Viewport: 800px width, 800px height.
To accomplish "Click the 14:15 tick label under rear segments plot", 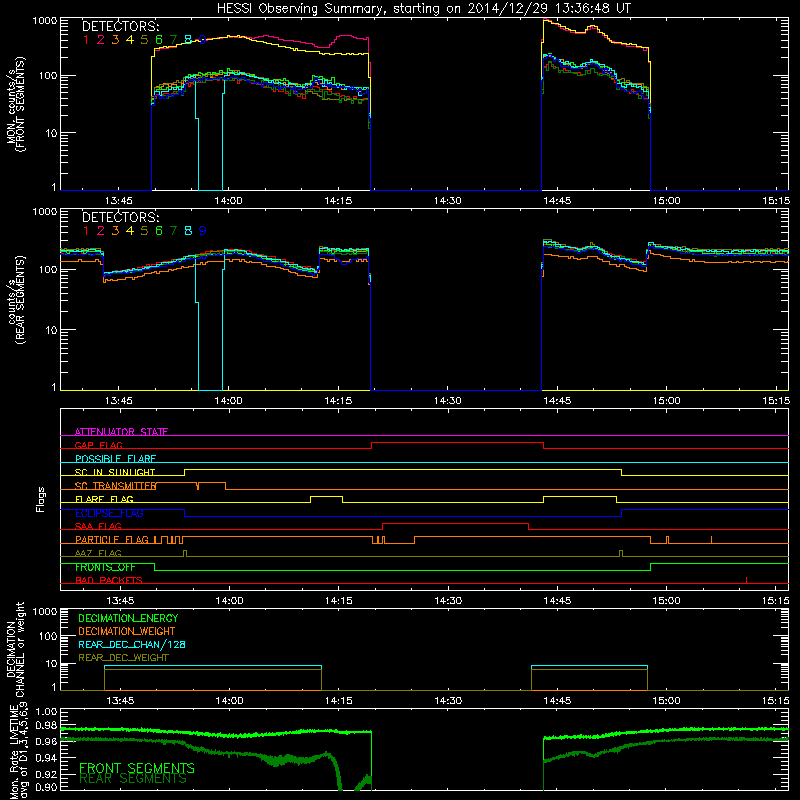I will 338,401.
